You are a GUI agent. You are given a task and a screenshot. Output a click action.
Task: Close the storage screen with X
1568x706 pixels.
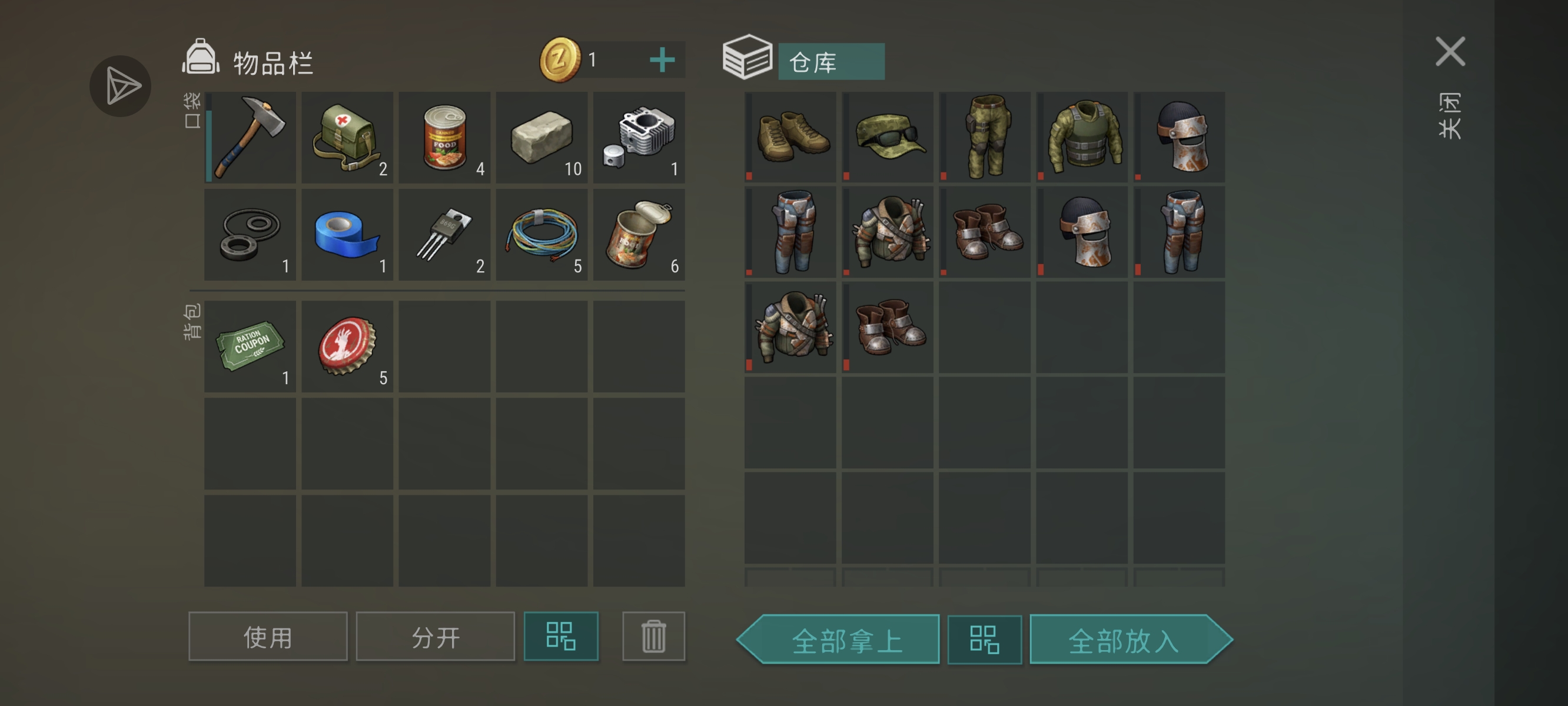tap(1450, 51)
